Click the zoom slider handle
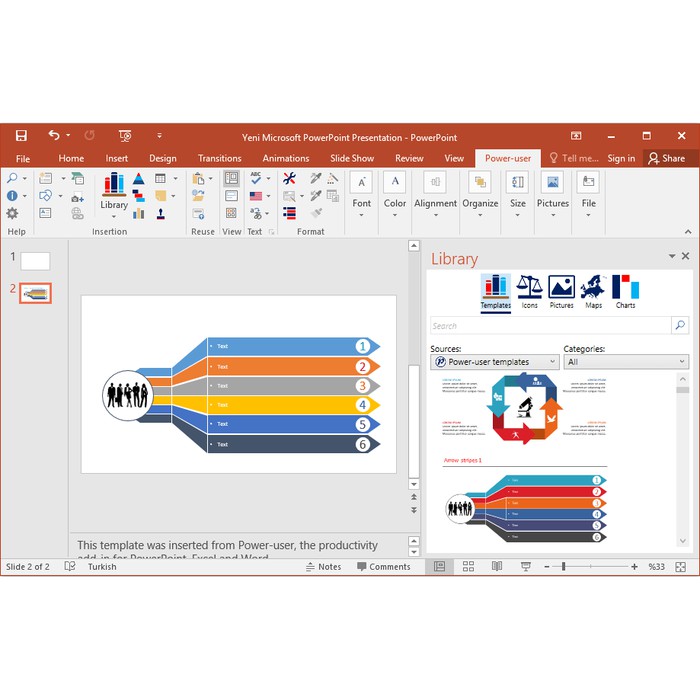Viewport: 700px width, 700px height. (563, 567)
